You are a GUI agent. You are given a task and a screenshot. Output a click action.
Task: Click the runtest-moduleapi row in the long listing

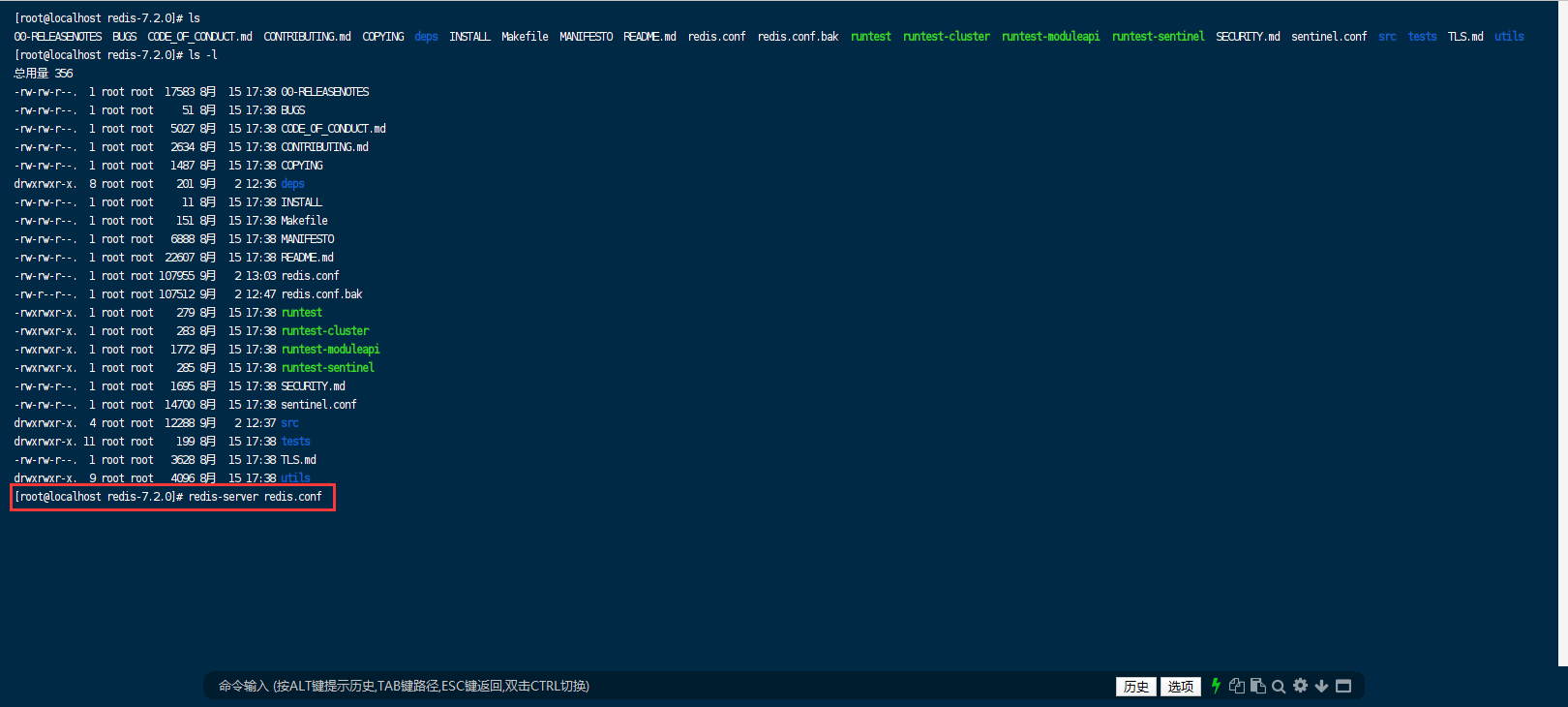click(196, 350)
